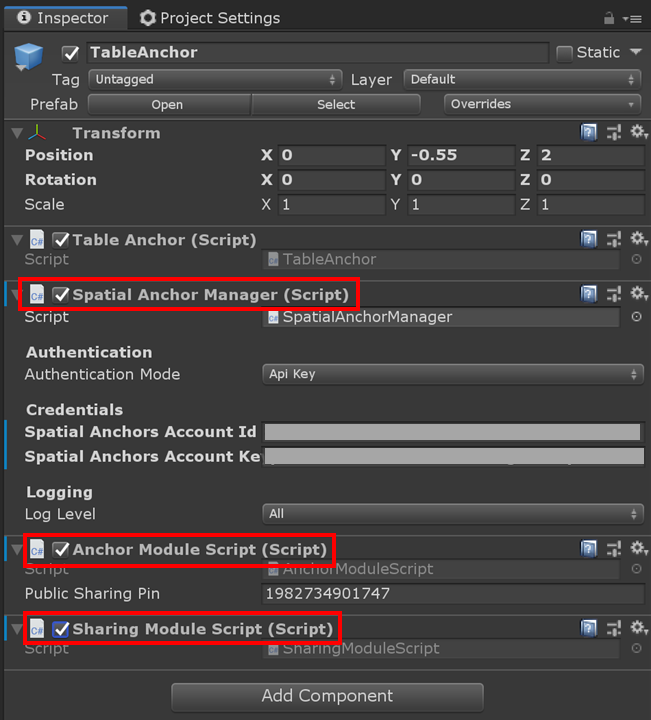Open Transform component help reference icon
The height and width of the screenshot is (720, 651).
589,133
